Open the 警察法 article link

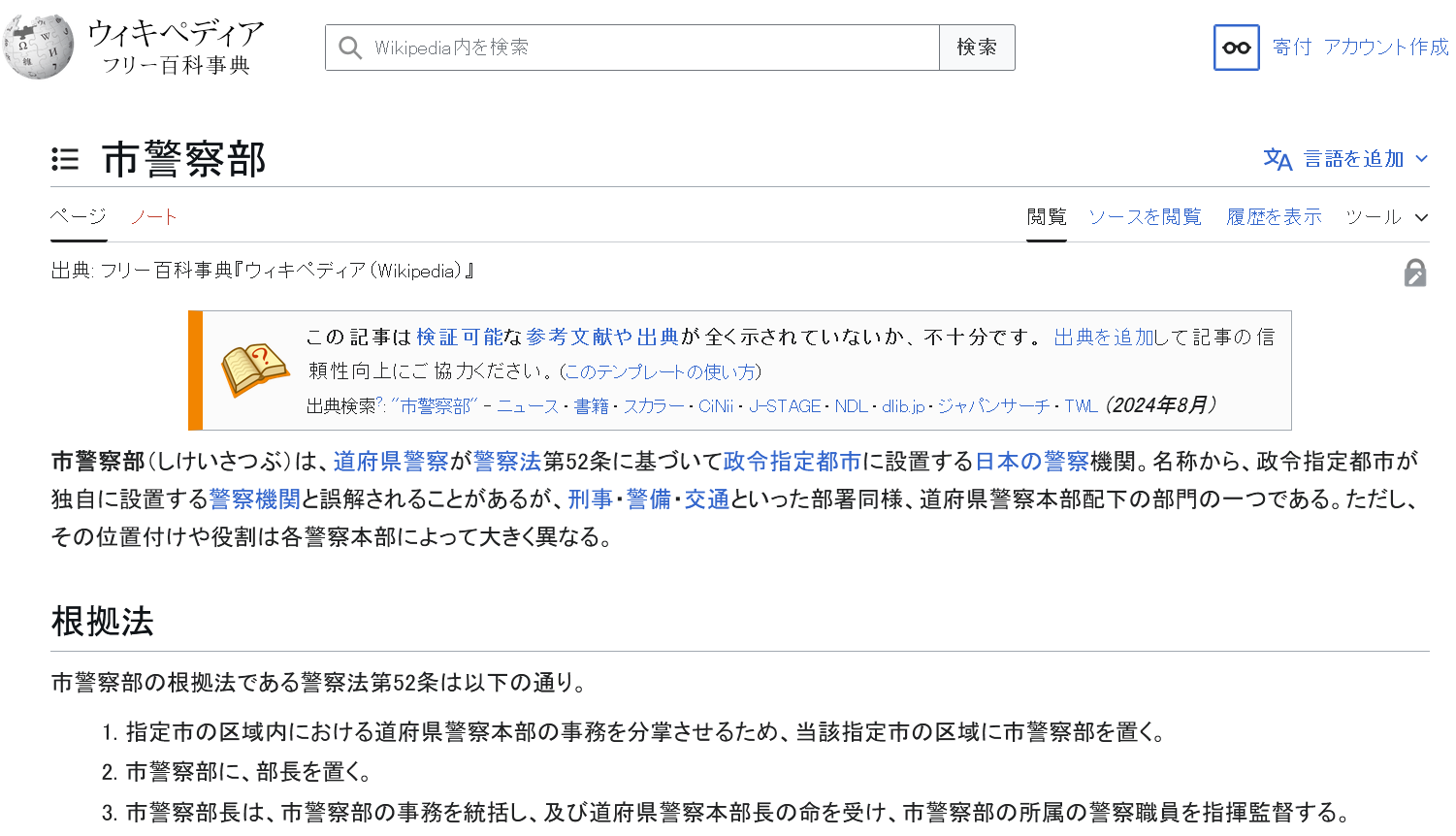point(506,462)
